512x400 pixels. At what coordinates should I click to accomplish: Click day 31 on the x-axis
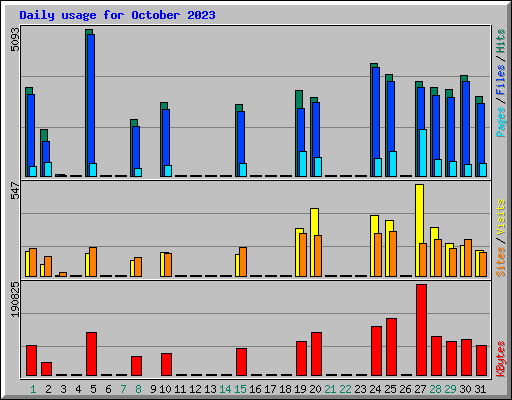pyautogui.click(x=480, y=389)
